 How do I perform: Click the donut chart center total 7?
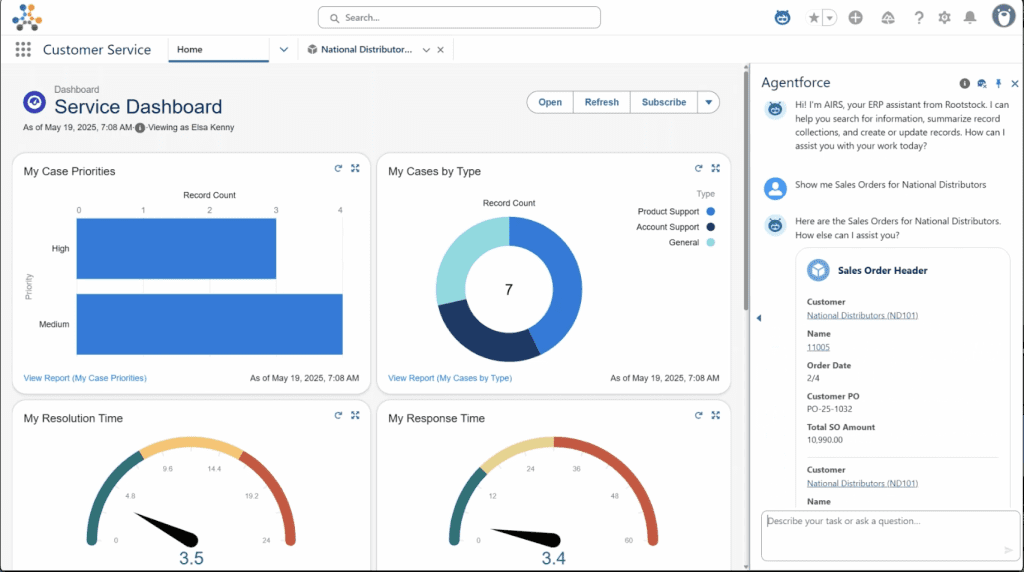point(509,289)
